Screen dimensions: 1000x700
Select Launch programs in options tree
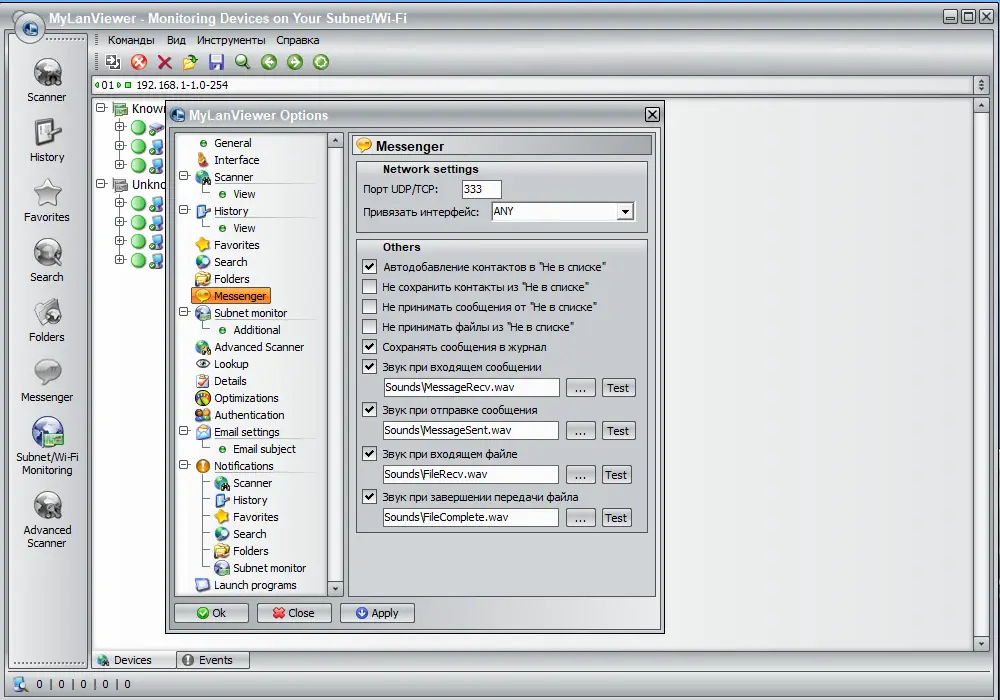point(255,585)
